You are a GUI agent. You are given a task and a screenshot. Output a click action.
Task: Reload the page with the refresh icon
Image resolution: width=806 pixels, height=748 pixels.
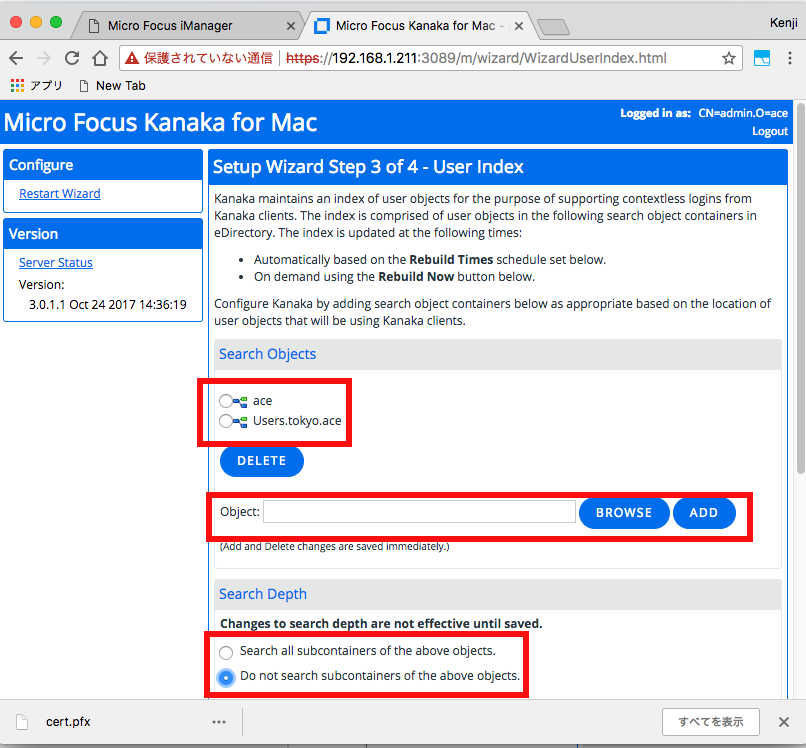click(72, 58)
